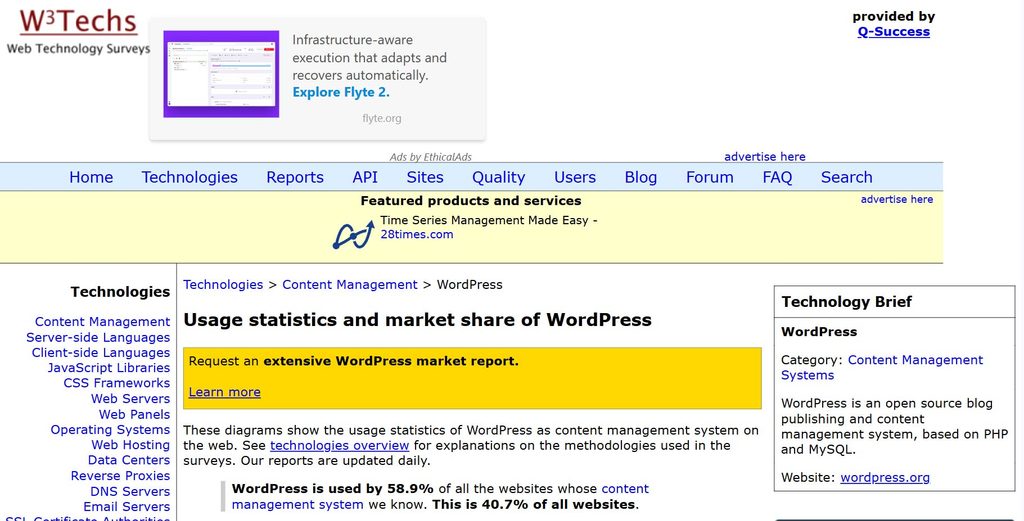
Task: Select Operating Systems in the sidebar
Action: (110, 430)
